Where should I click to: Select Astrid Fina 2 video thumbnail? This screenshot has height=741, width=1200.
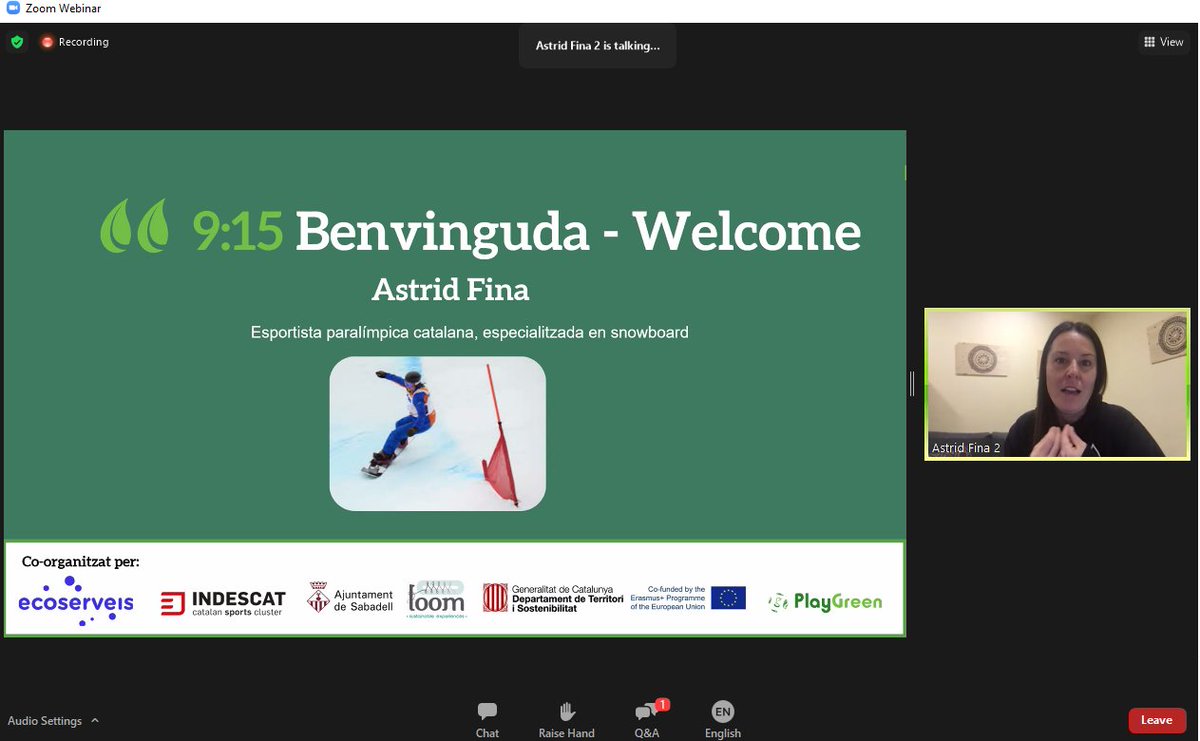pyautogui.click(x=1057, y=384)
